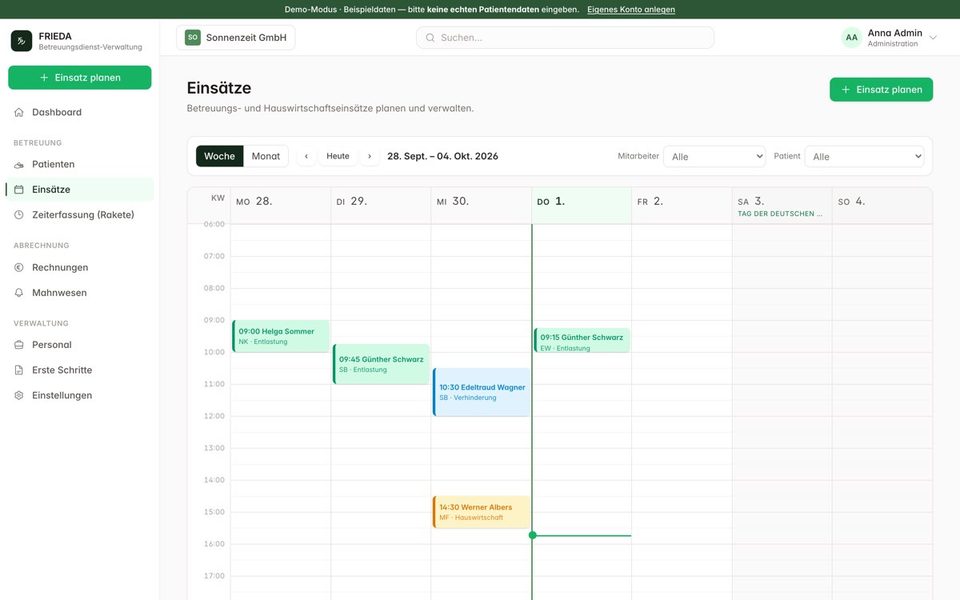Go to the next week arrow
This screenshot has height=600, width=960.
(x=369, y=156)
